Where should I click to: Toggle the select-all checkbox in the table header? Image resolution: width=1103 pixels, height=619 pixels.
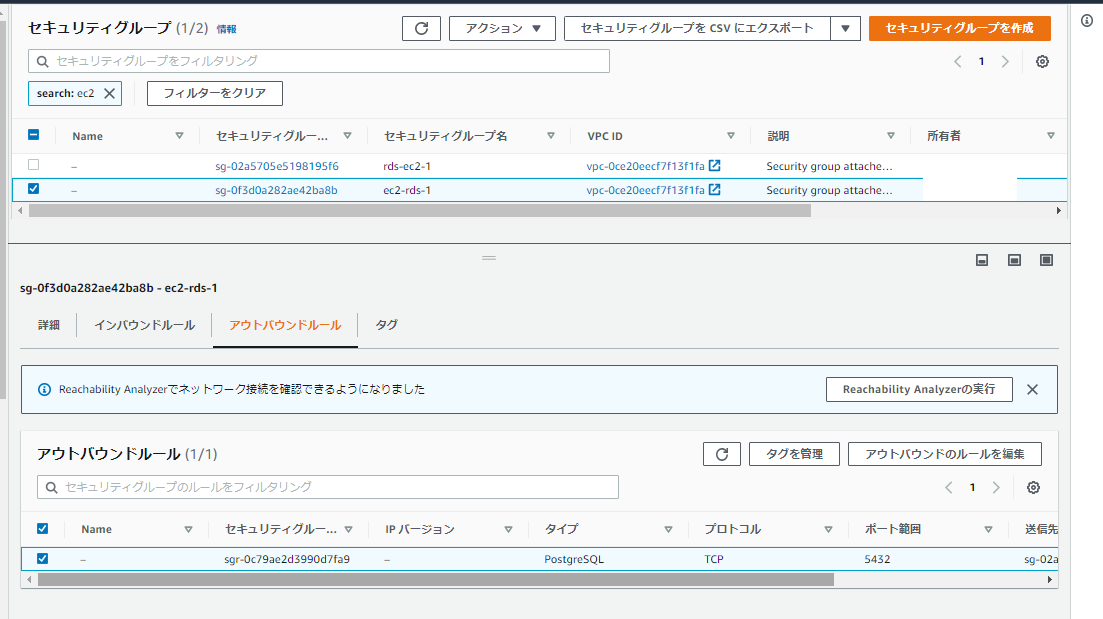(x=33, y=135)
